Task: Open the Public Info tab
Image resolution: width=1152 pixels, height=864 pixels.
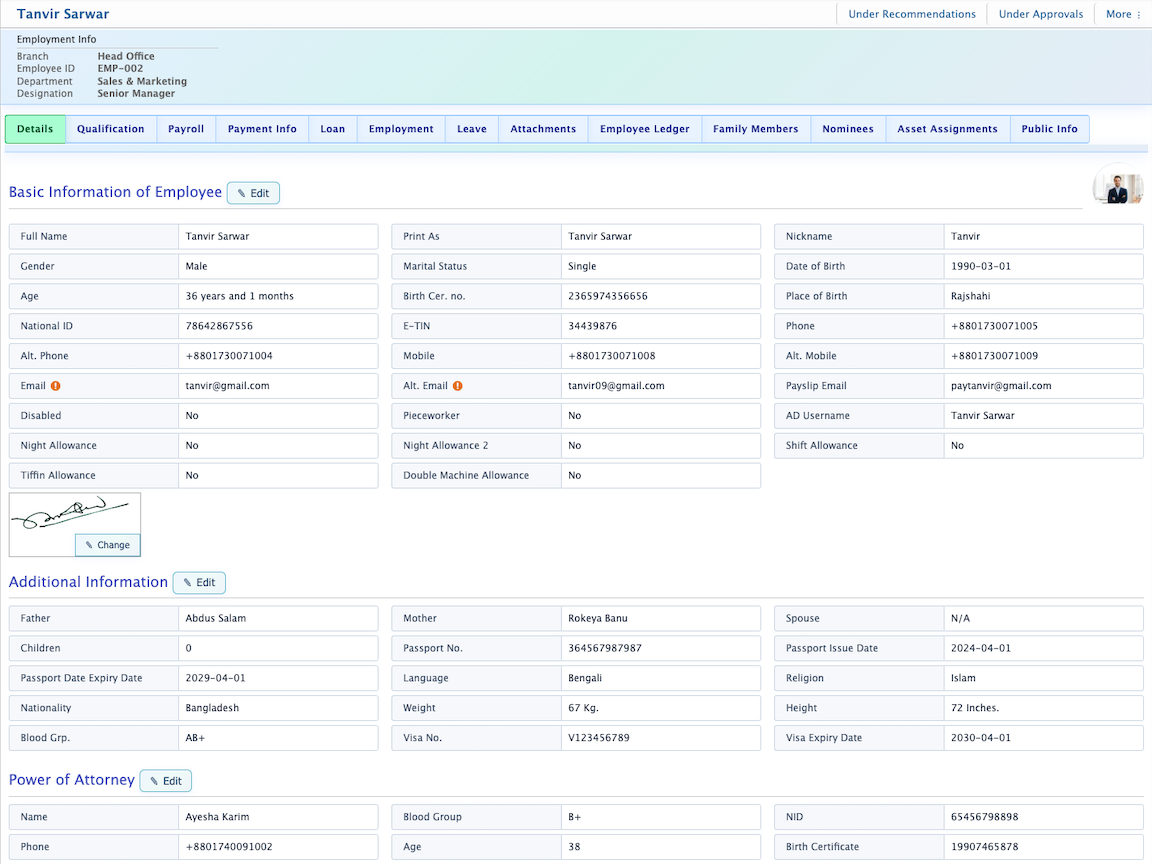Action: (1049, 128)
